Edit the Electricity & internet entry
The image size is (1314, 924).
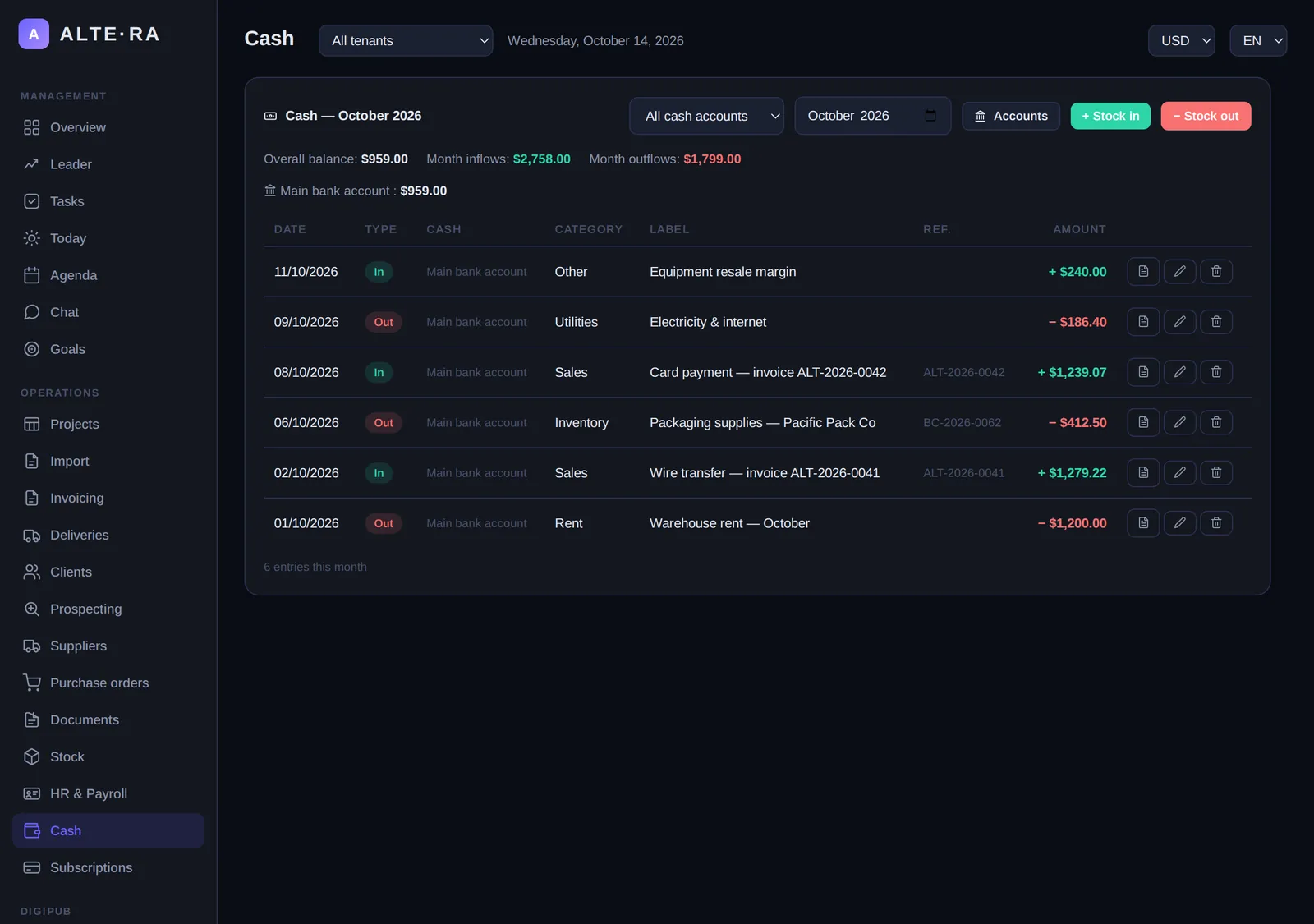click(x=1179, y=322)
